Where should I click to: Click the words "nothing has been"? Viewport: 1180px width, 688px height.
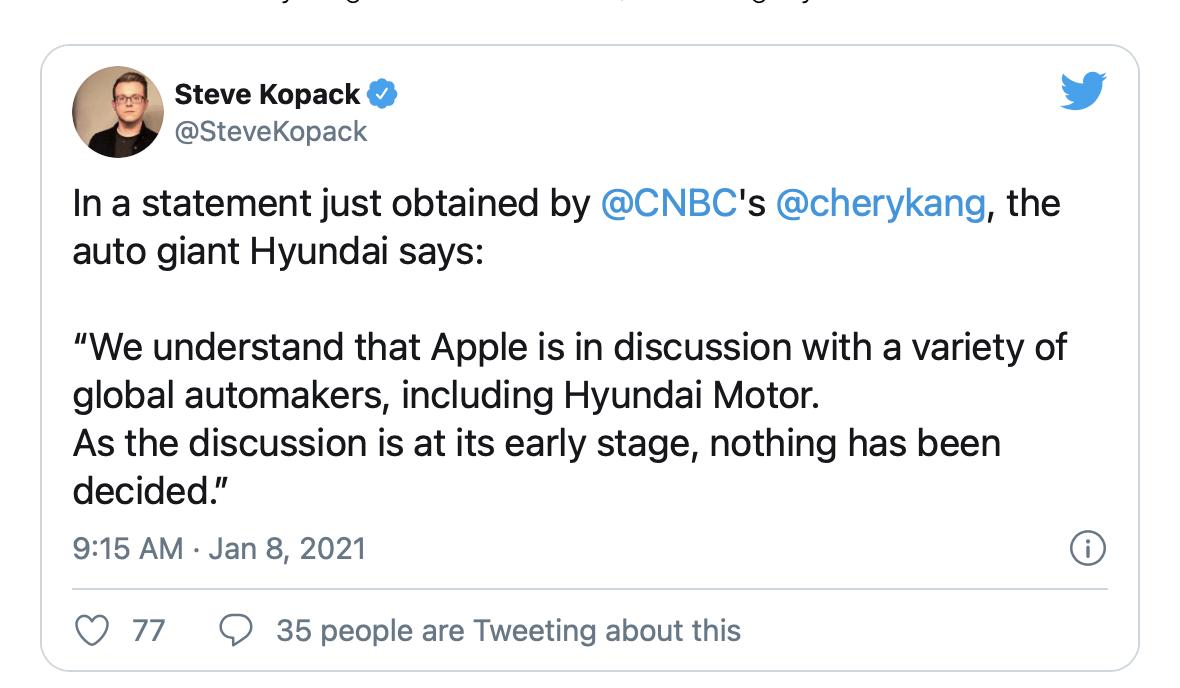pos(855,442)
